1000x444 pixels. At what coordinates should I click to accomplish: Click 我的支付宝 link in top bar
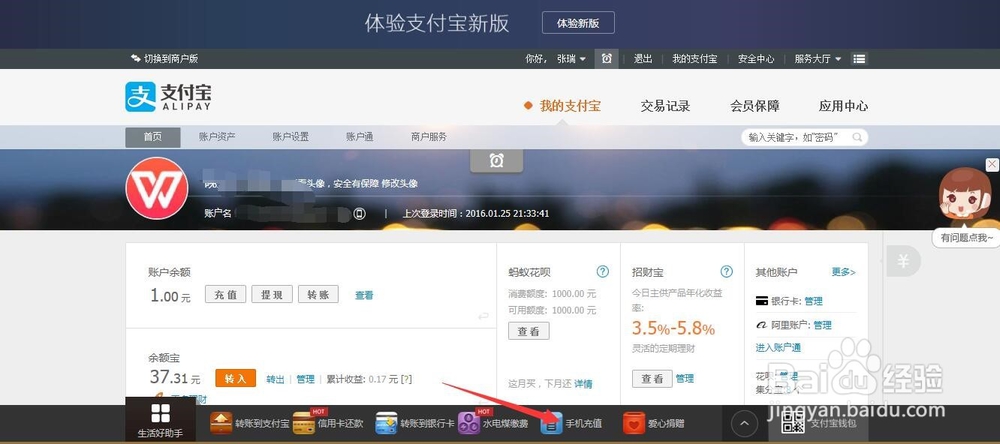[695, 59]
